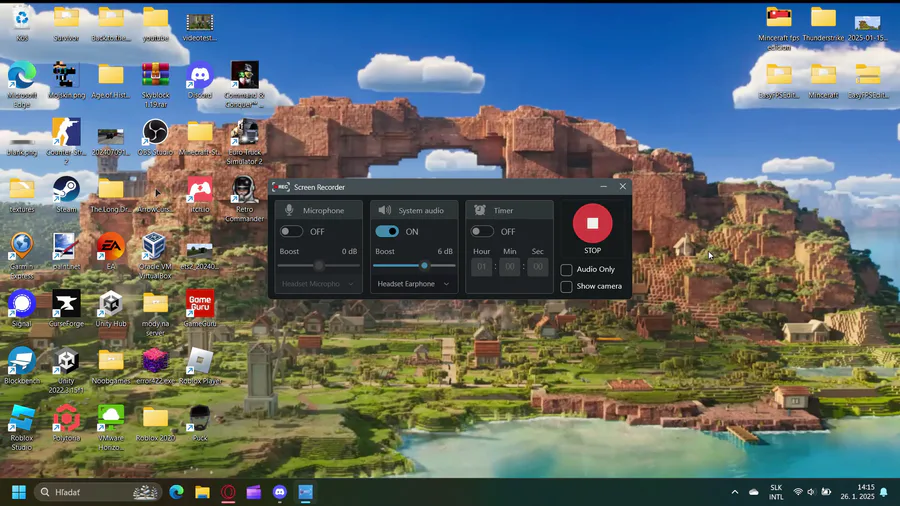This screenshot has width=900, height=506.
Task: Select the Unity Hub desktop shortcut
Action: click(111, 309)
